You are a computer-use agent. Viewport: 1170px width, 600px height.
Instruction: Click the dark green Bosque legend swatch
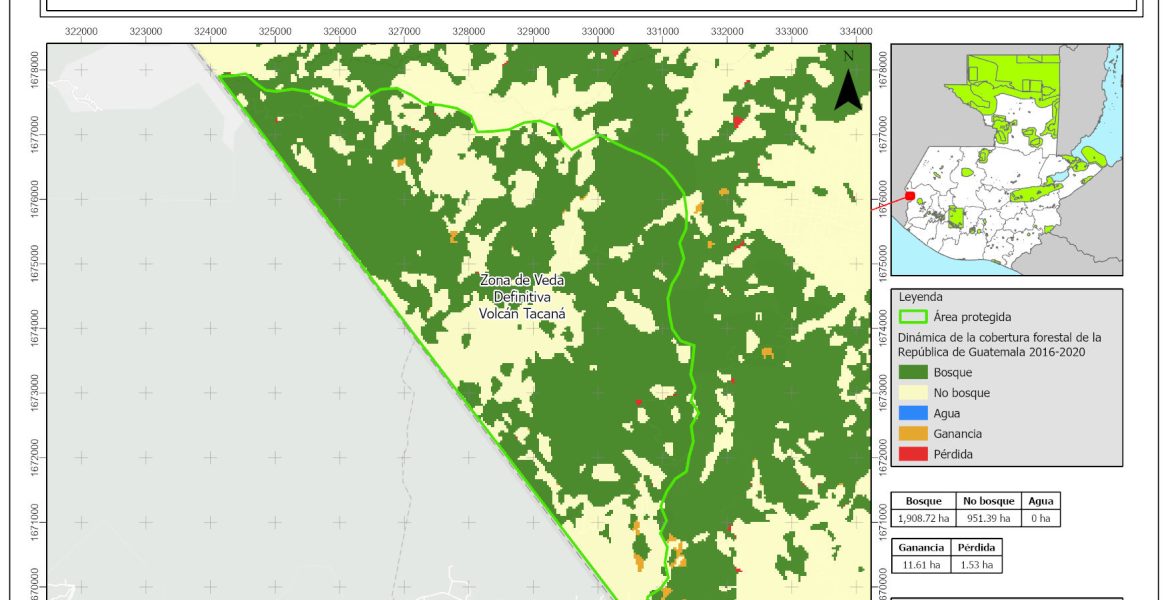click(x=914, y=373)
